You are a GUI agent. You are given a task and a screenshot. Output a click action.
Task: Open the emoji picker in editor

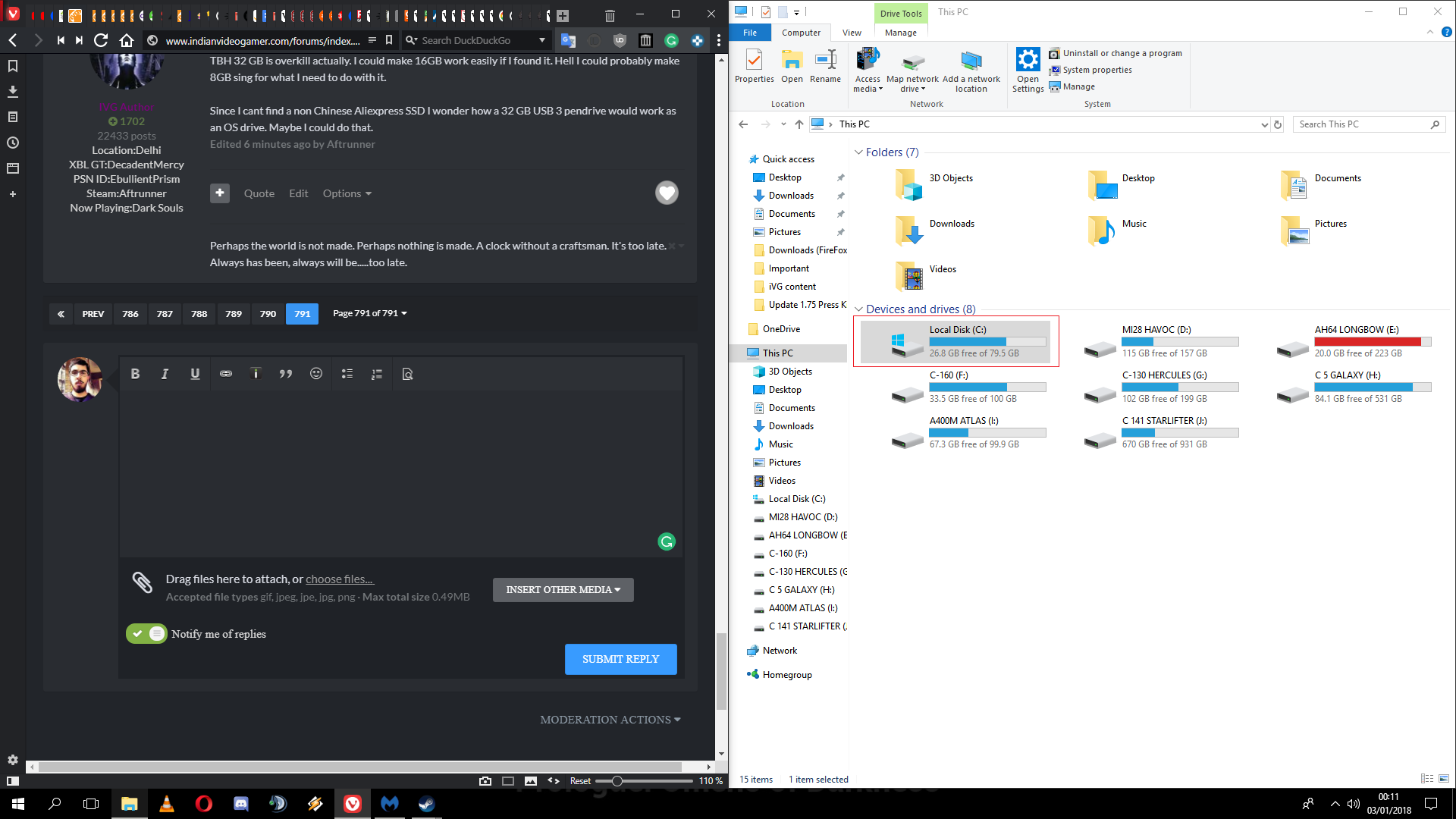coord(316,374)
